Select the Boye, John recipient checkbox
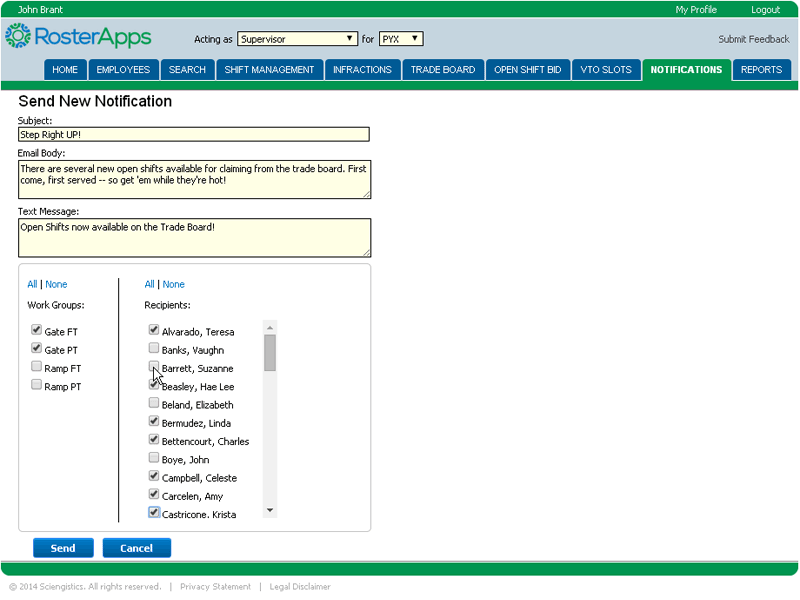 coord(154,459)
